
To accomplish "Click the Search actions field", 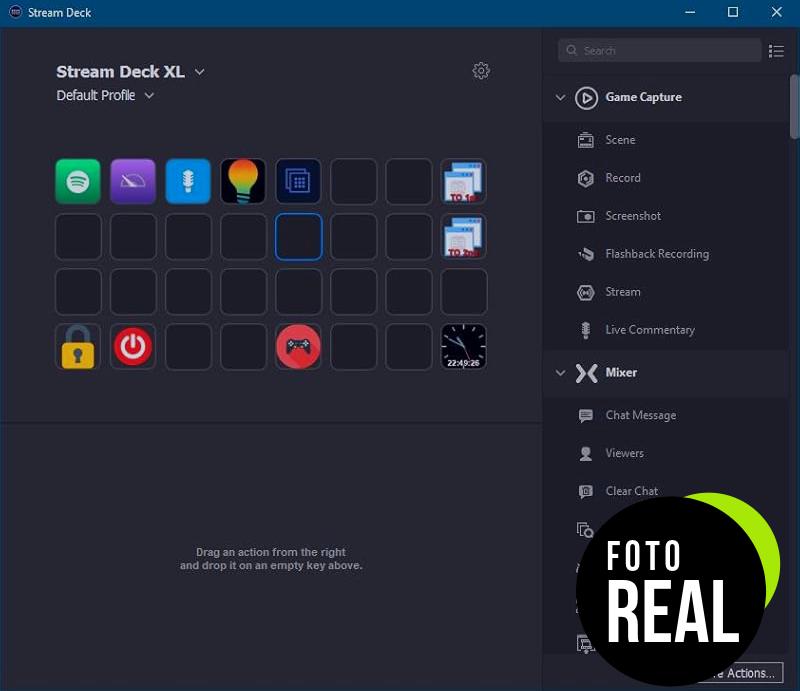I will click(x=659, y=51).
